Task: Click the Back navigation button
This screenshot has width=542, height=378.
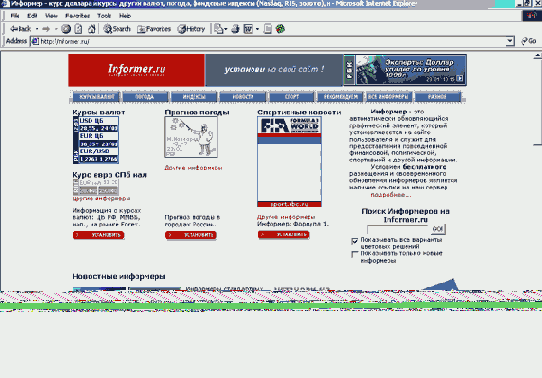Action: pyautogui.click(x=21, y=29)
